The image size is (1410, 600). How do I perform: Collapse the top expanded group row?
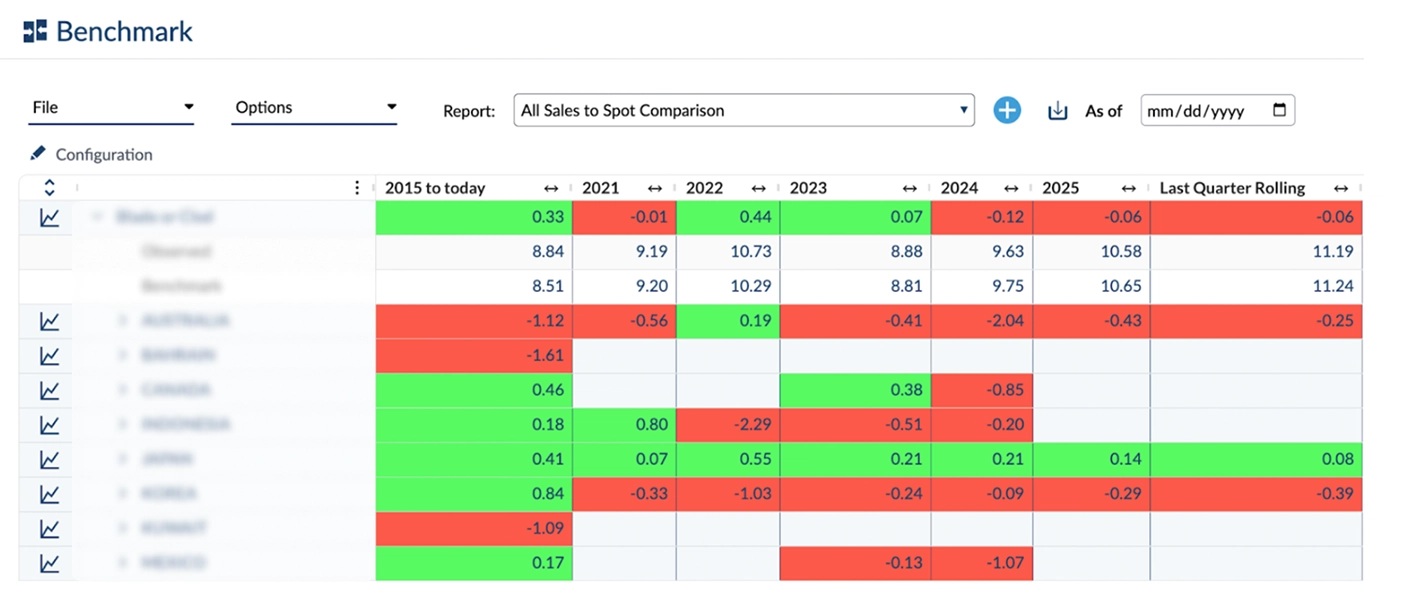pos(95,216)
